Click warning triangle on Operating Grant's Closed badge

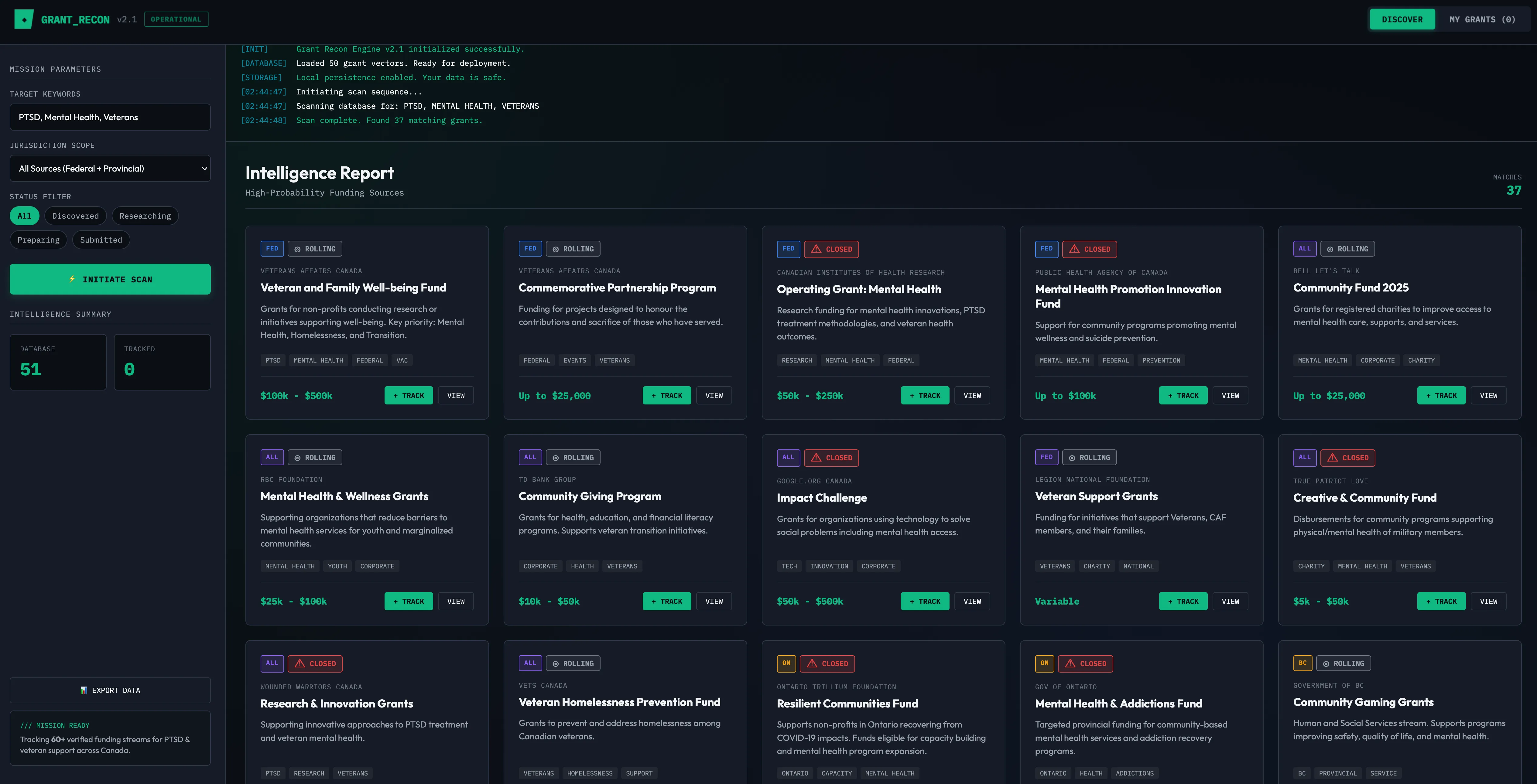816,249
